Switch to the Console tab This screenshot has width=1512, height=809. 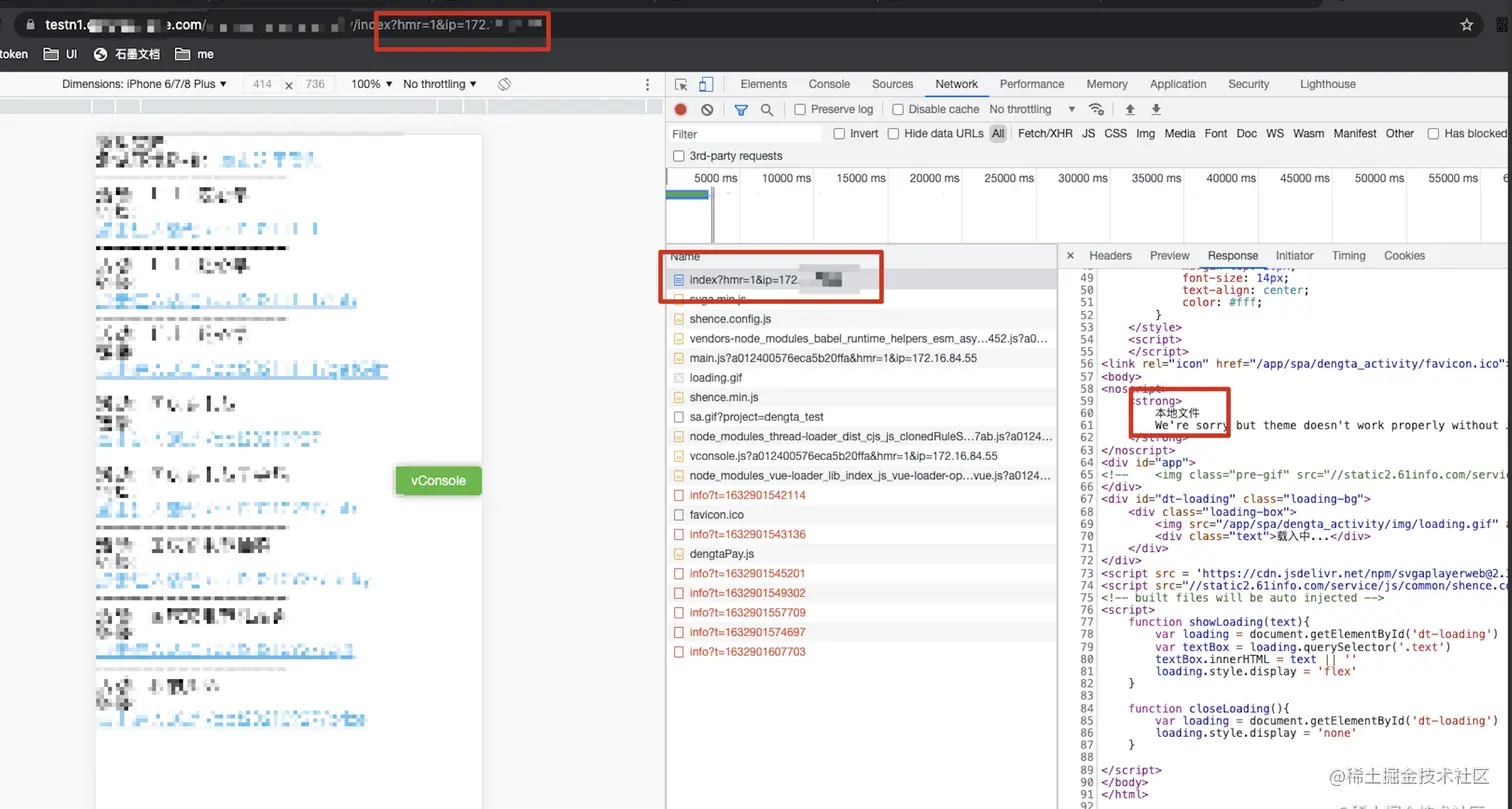pos(829,85)
